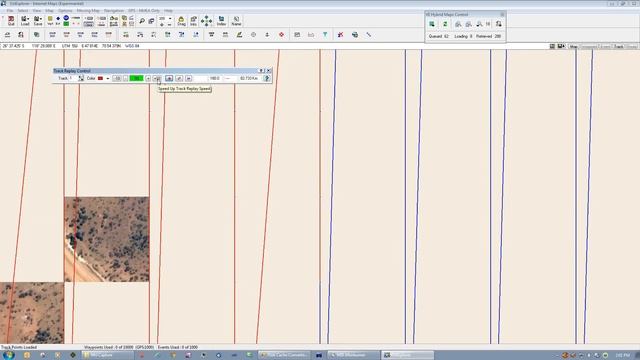Toggle the pin button on Track Replay Control
Image resolution: width=640 pixels, height=360 pixels.
[x=262, y=71]
